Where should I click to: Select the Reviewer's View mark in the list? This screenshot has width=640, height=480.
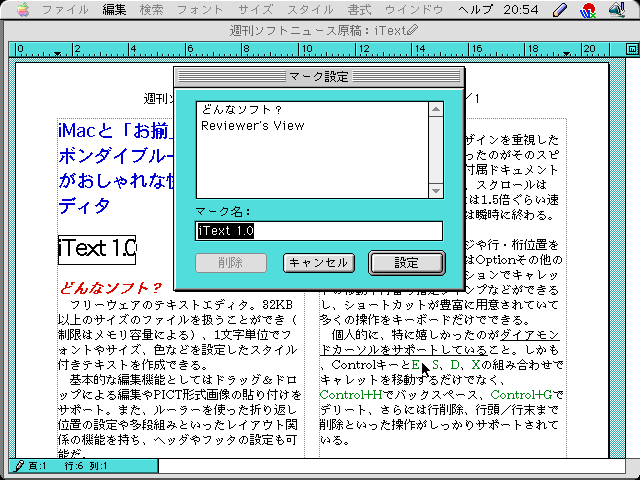312,125
